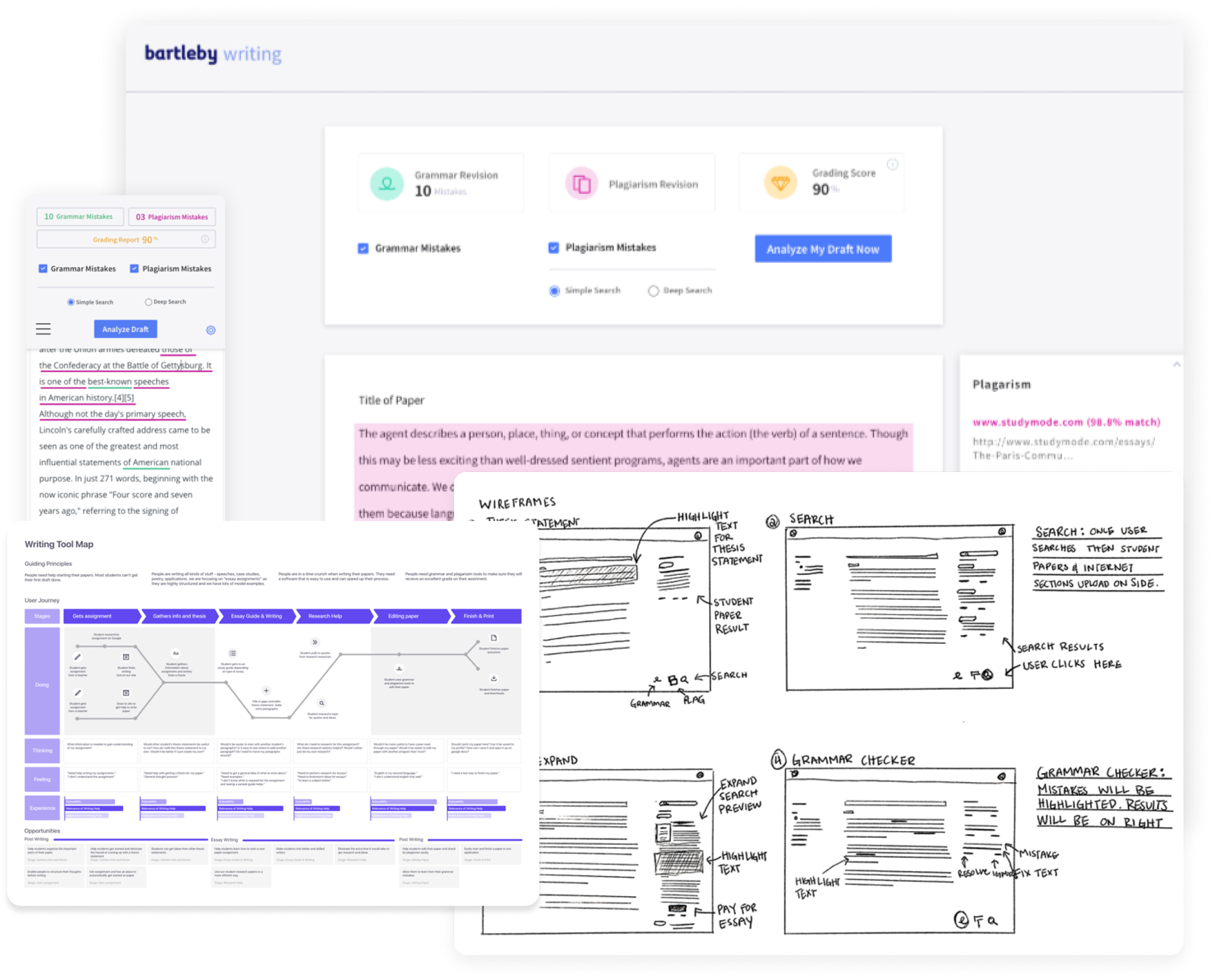
Task: Click the Plagiarism Revision card
Action: coord(632,183)
